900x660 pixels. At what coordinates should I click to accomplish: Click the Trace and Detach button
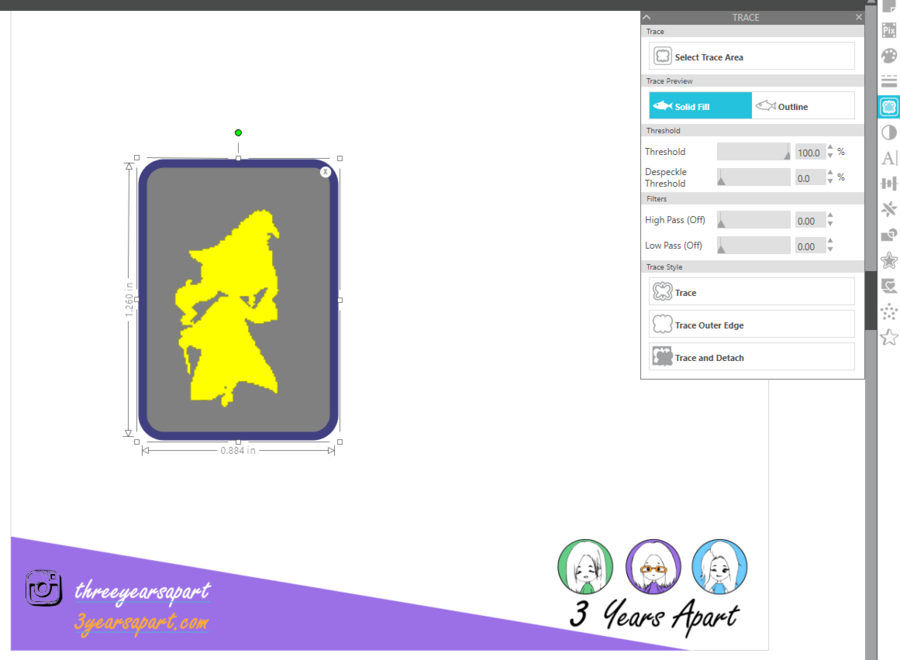coord(752,356)
